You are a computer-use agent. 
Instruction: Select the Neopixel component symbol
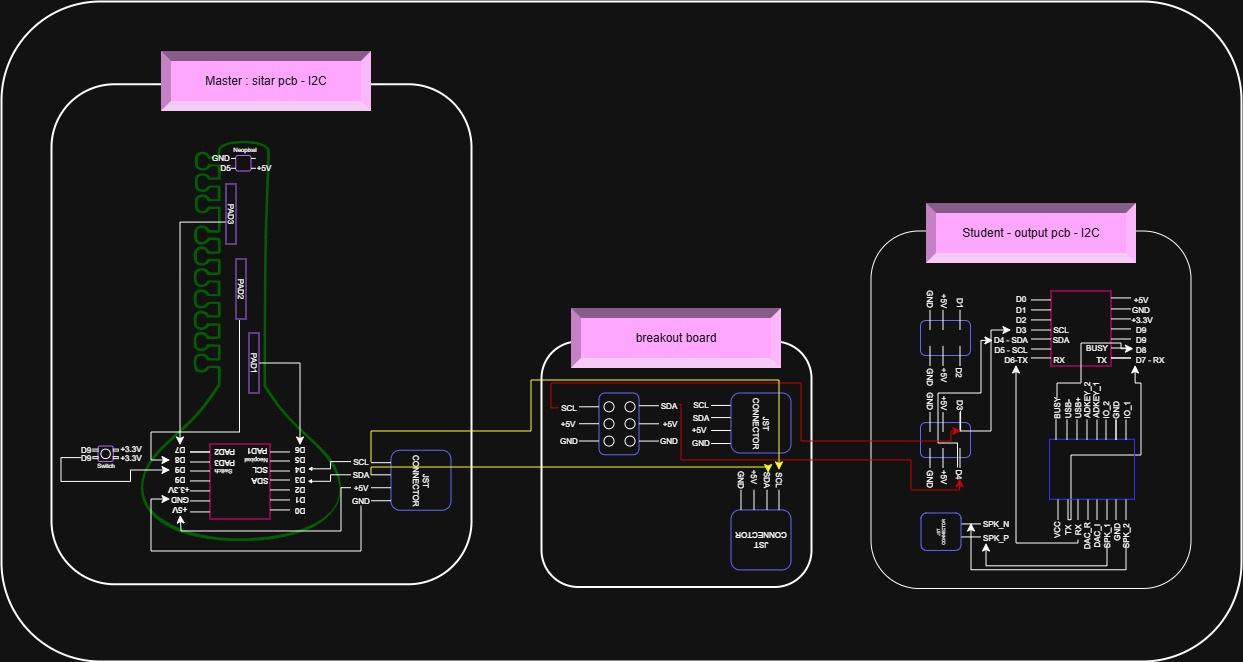(x=244, y=163)
